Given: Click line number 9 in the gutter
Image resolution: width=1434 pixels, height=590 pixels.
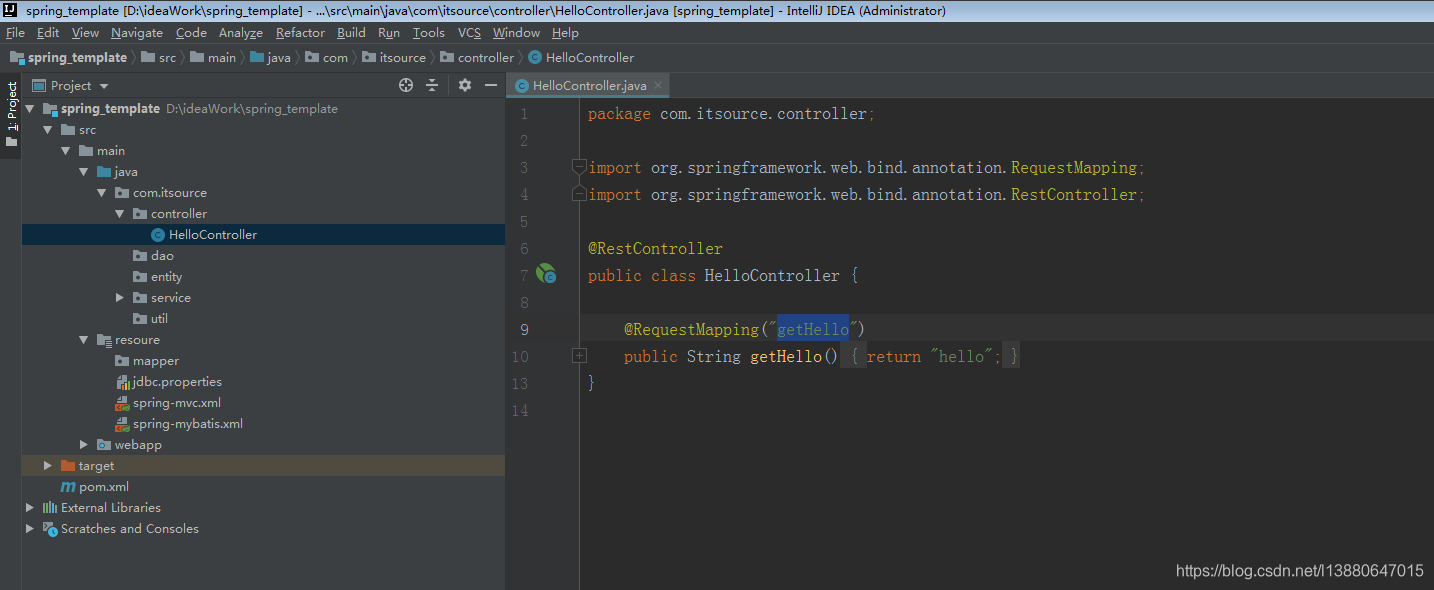Looking at the screenshot, I should 523,329.
